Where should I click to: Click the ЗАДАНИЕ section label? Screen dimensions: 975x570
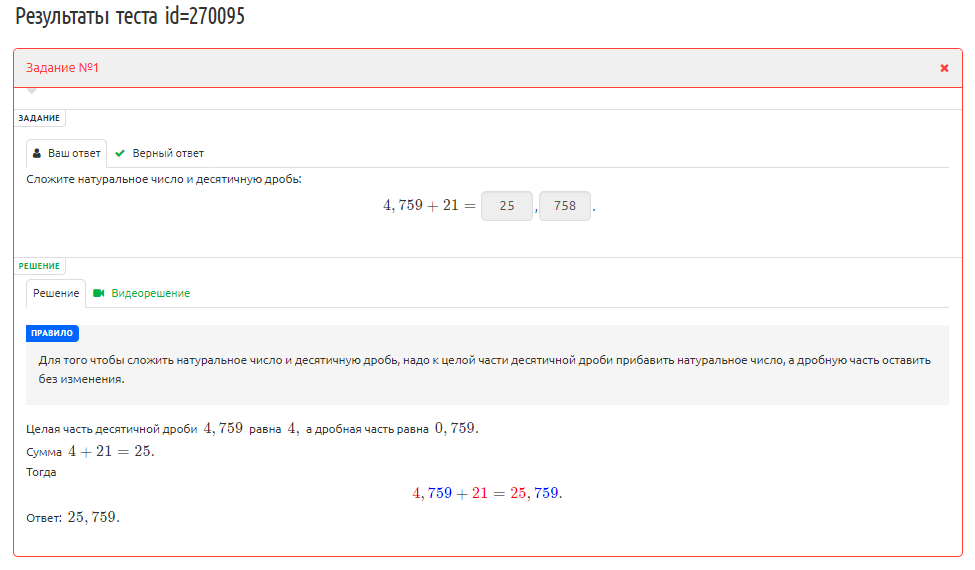39,118
